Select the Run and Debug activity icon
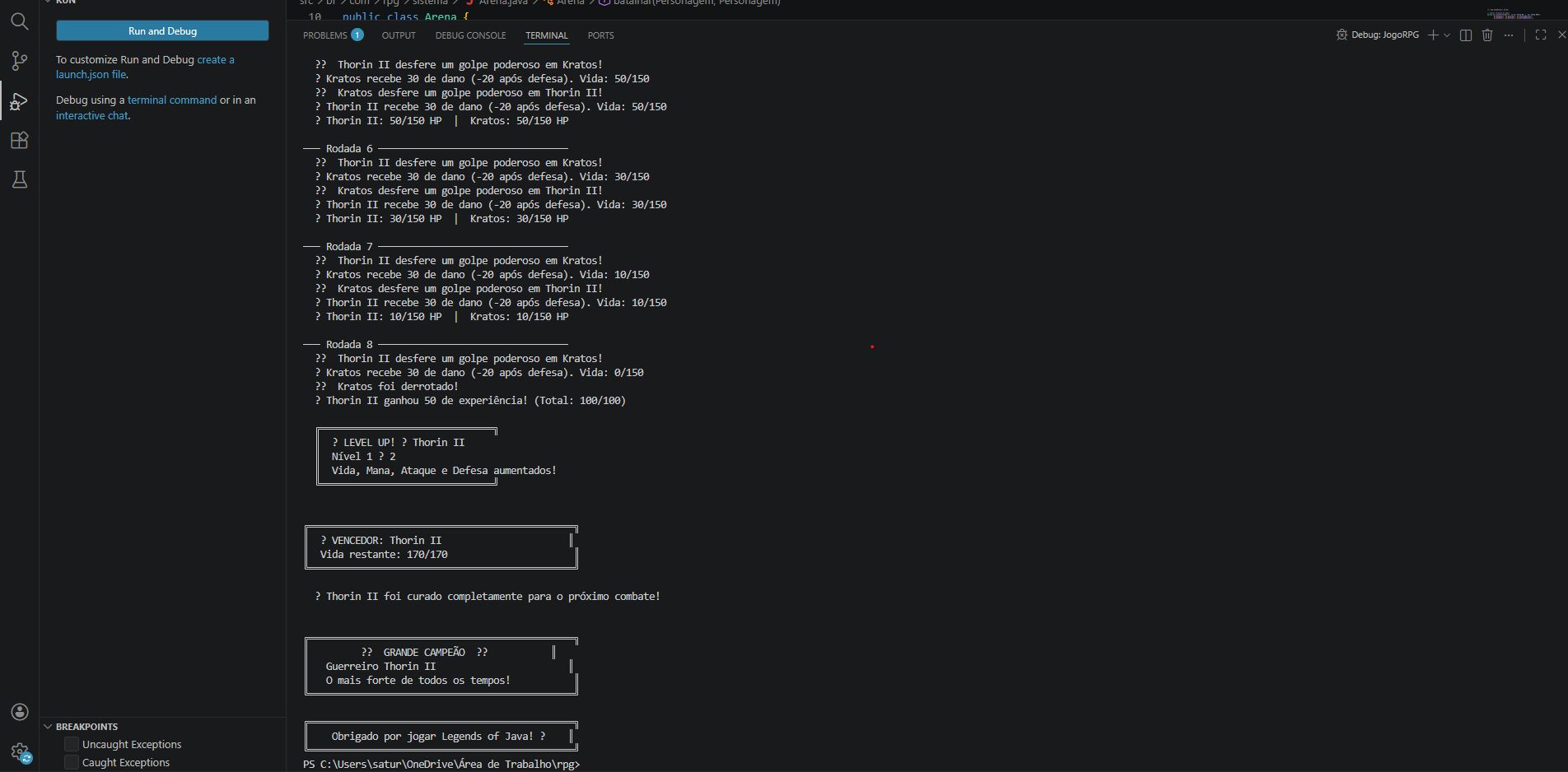The width and height of the screenshot is (1568, 772). (x=19, y=101)
